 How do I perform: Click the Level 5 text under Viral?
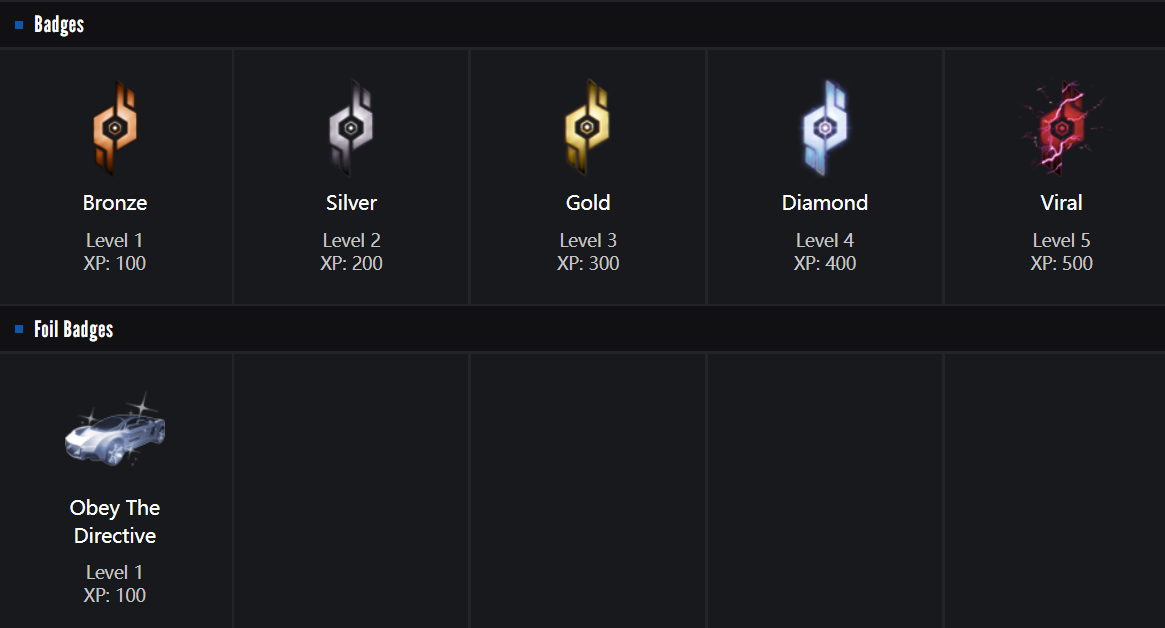pyautogui.click(x=1061, y=240)
